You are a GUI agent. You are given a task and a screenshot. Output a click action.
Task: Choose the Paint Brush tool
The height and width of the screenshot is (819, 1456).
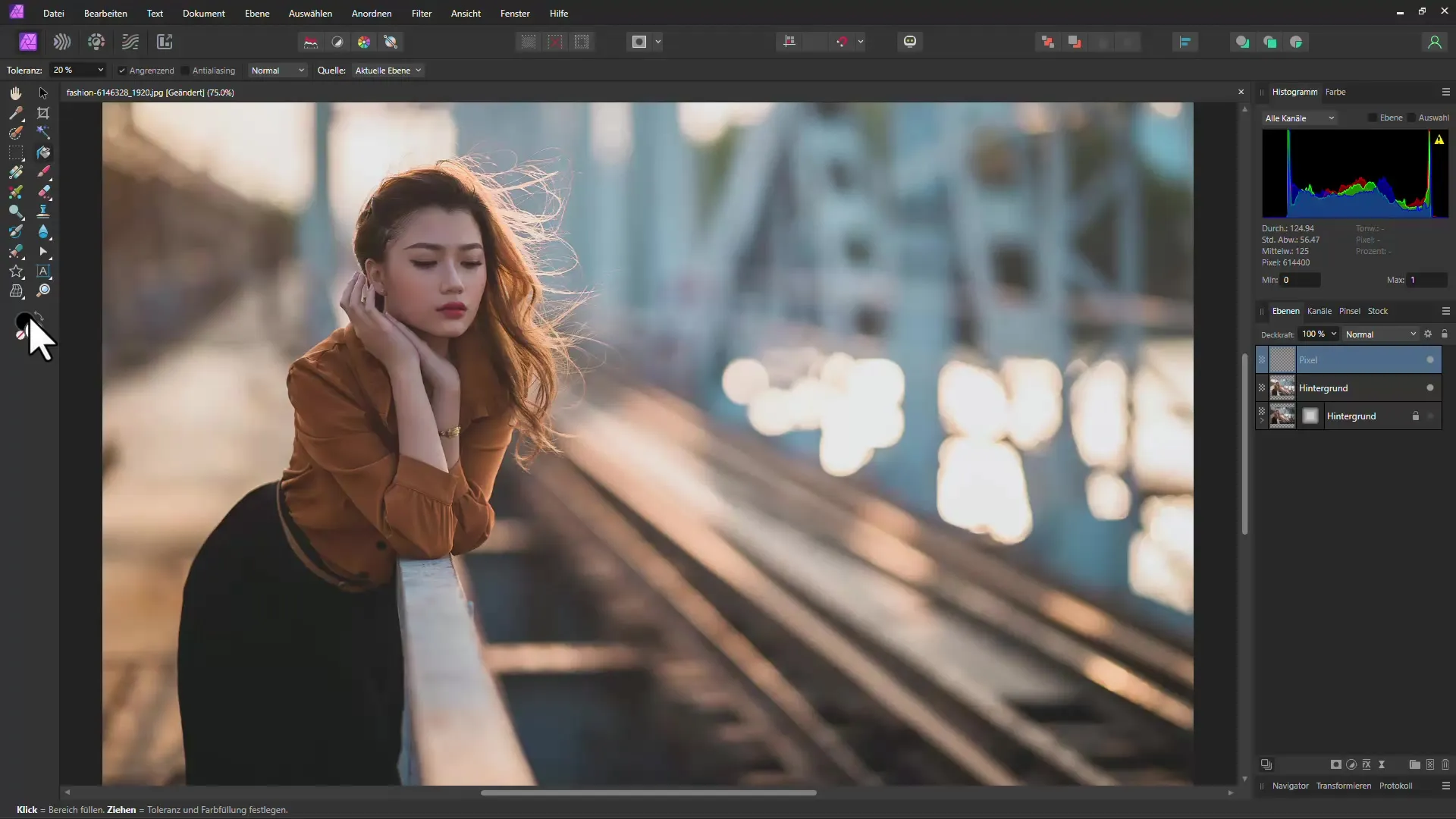tap(43, 172)
